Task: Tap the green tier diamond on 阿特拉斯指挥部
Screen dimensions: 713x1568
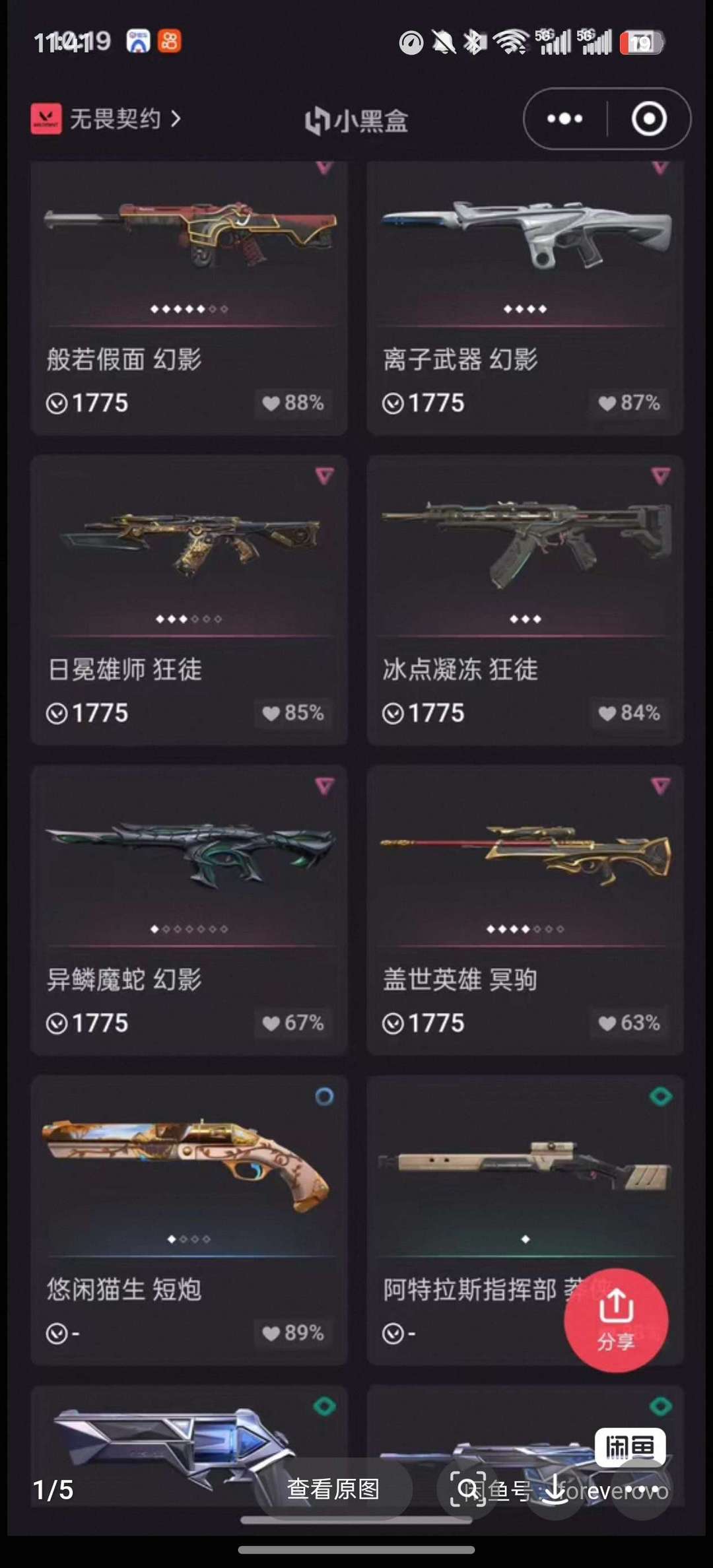Action: point(661,1097)
